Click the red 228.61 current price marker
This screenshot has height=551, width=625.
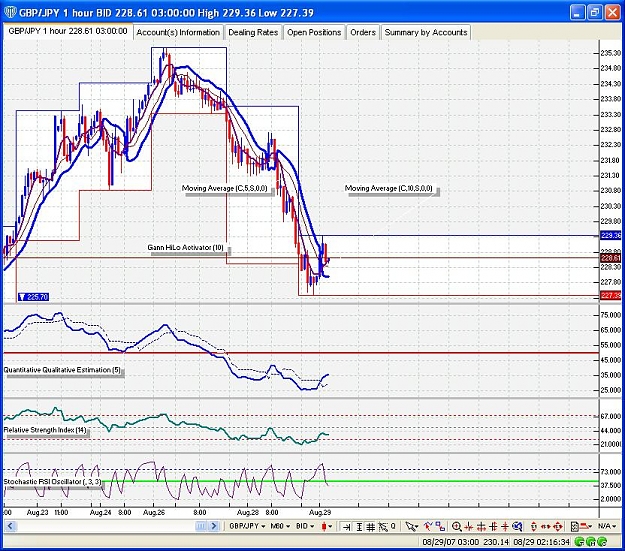pyautogui.click(x=610, y=258)
